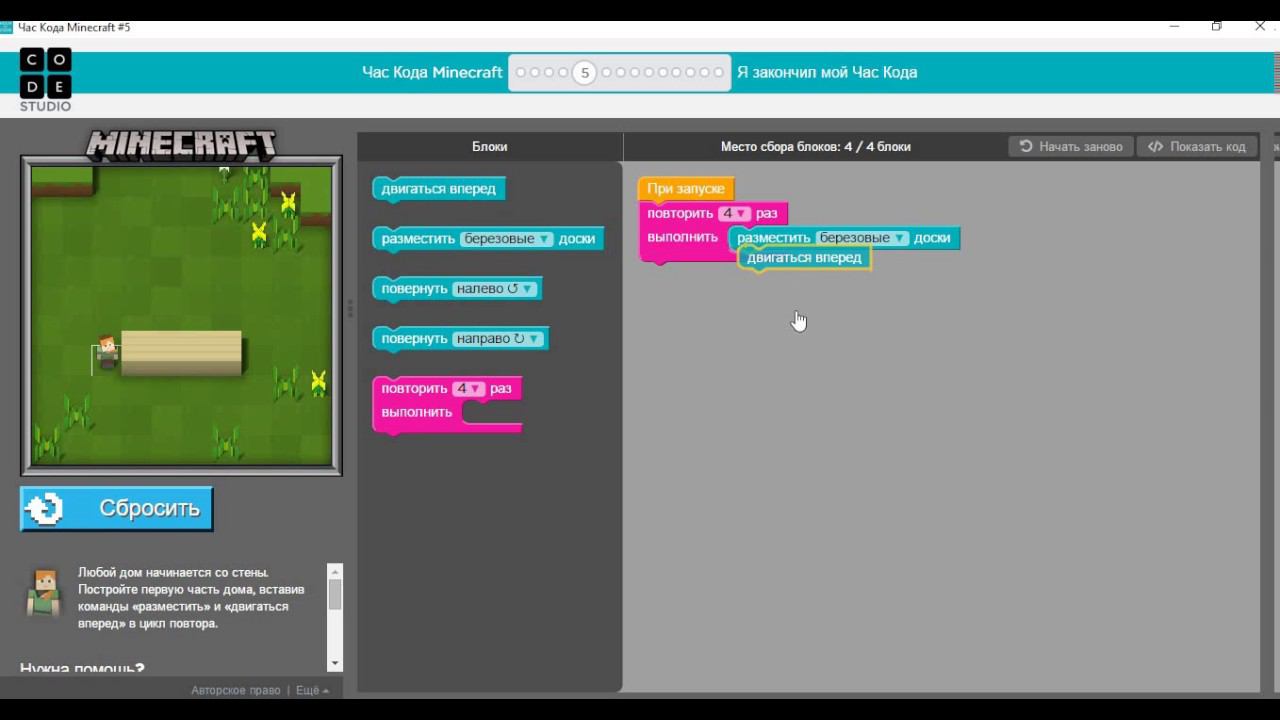The height and width of the screenshot is (720, 1280).
Task: Select current level 5 circle
Action: [584, 72]
